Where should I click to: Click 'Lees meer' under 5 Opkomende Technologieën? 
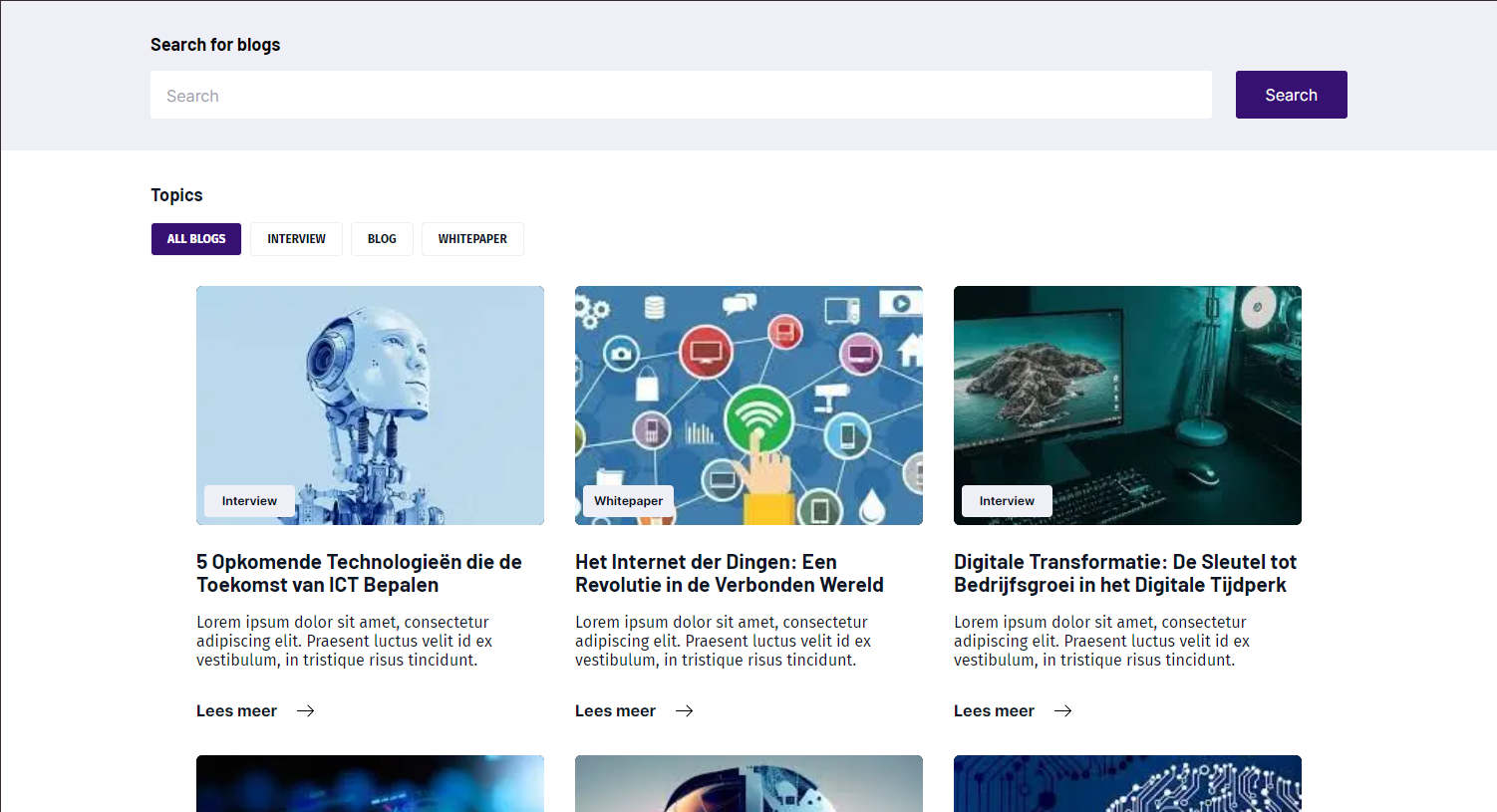pos(236,711)
